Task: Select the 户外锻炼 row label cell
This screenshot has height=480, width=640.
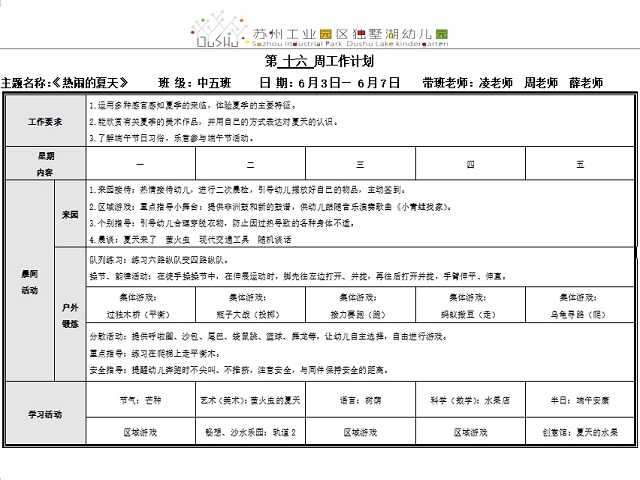Action: 69,316
